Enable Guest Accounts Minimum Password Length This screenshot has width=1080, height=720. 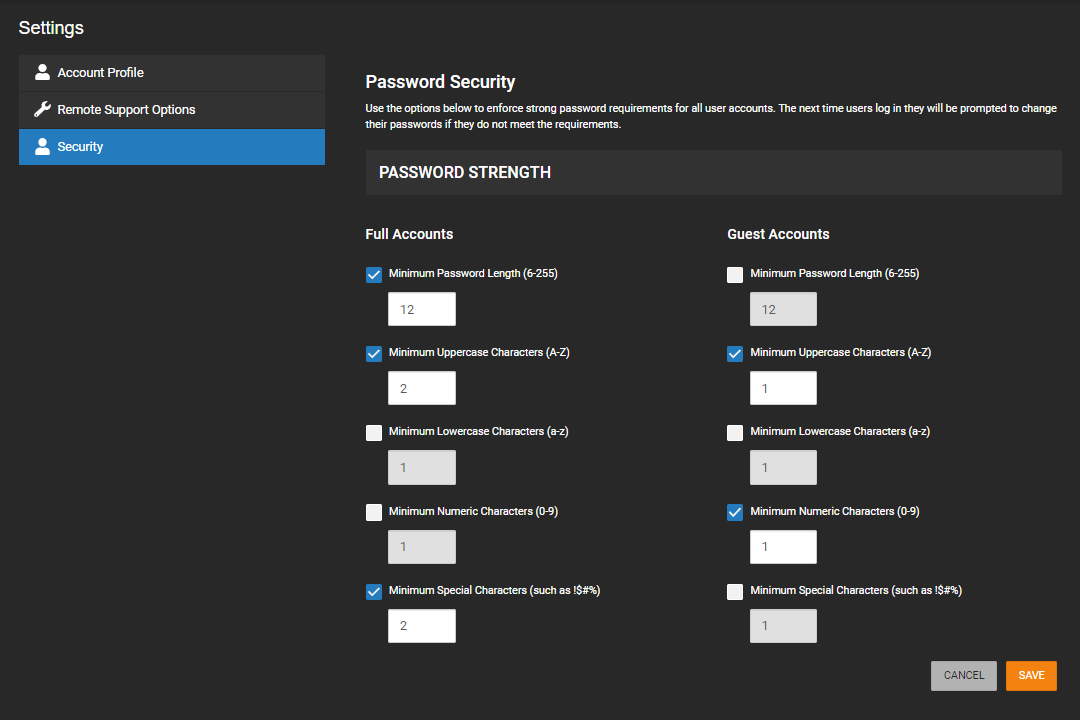pyautogui.click(x=735, y=275)
